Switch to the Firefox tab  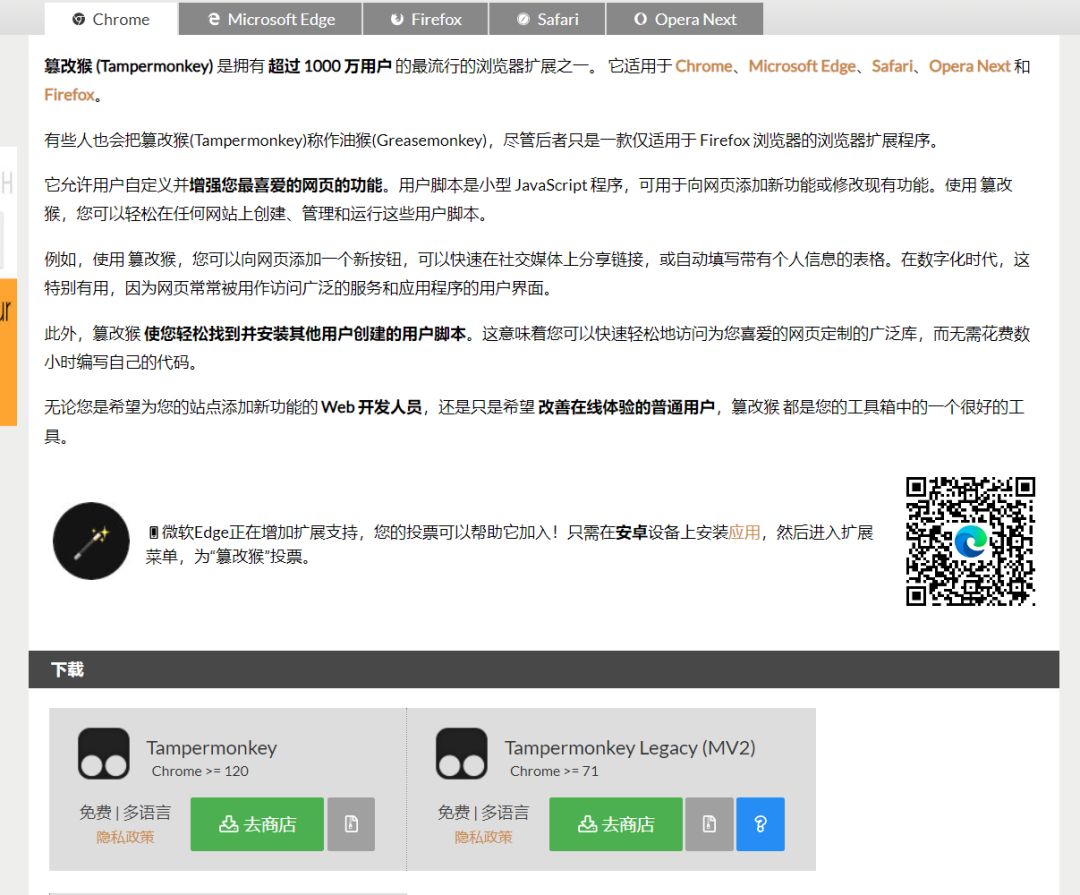[426, 19]
